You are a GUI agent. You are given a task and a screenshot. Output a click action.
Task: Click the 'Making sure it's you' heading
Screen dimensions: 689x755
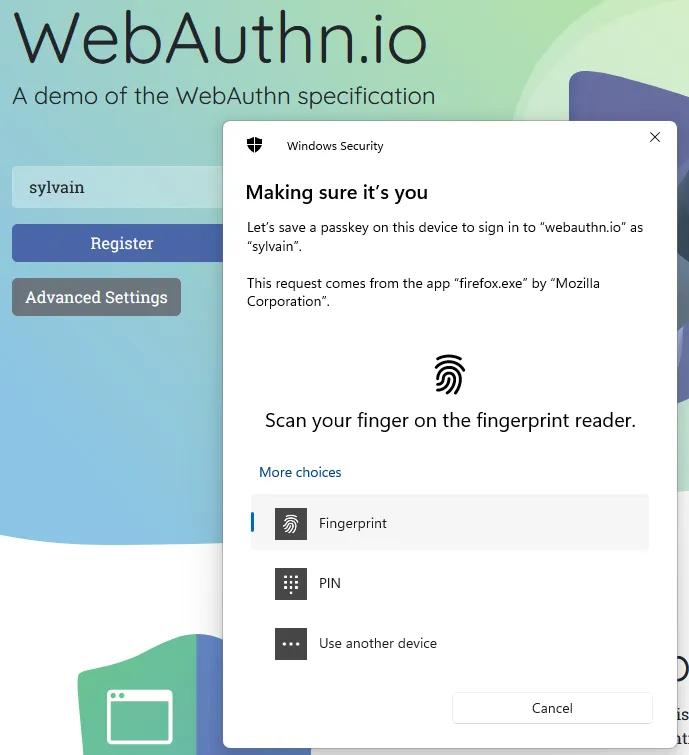coord(337,193)
